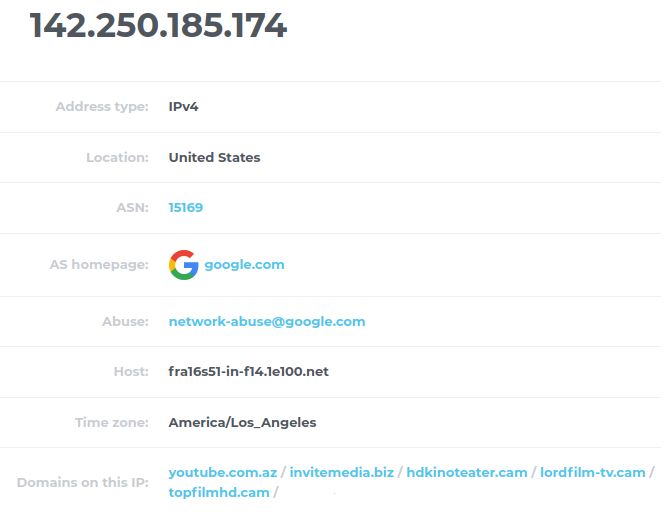The image size is (667, 512).
Task: Visit the invitemedia.biz domain link
Action: coord(341,472)
